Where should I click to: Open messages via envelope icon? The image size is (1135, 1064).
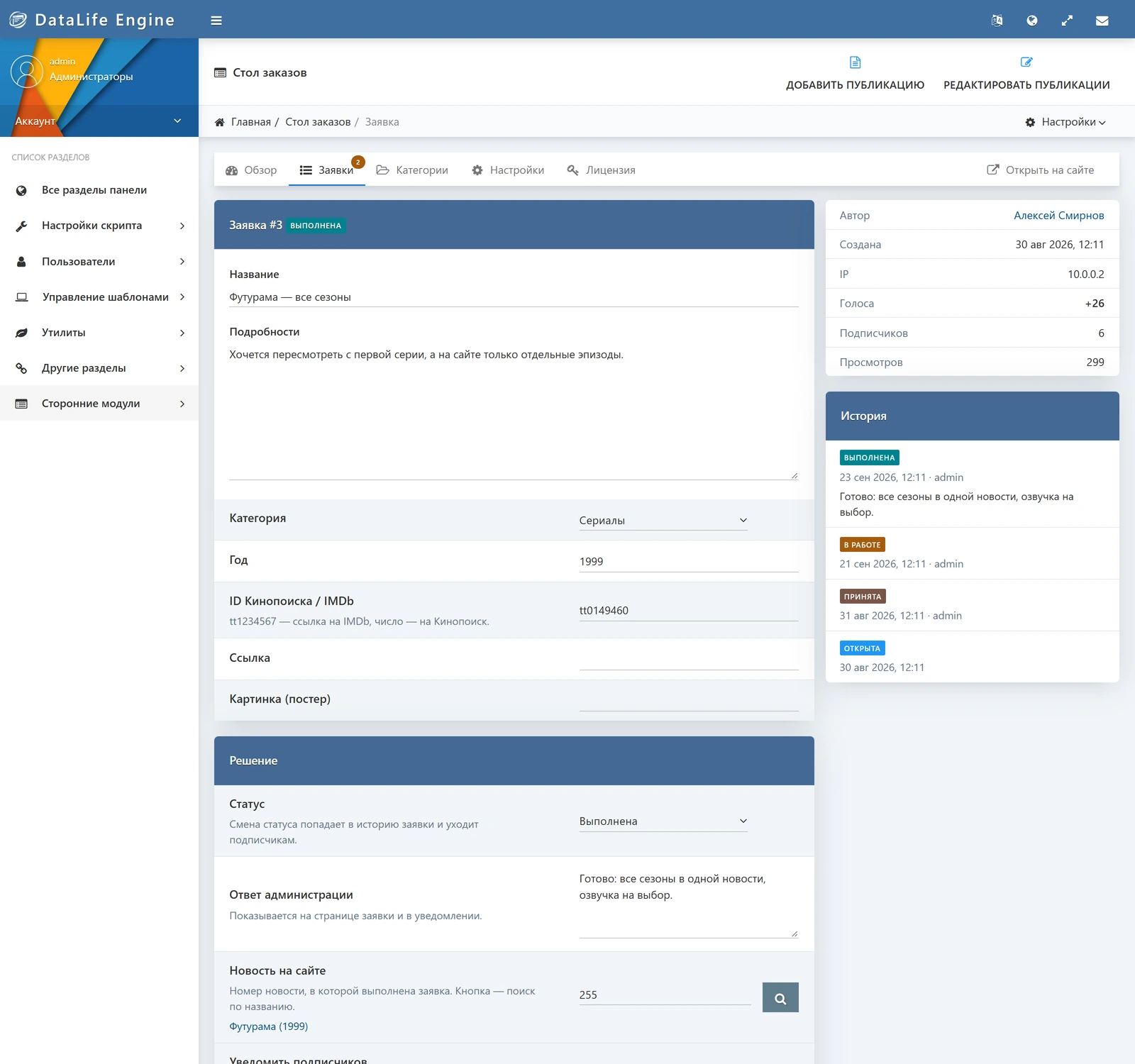[x=1102, y=21]
